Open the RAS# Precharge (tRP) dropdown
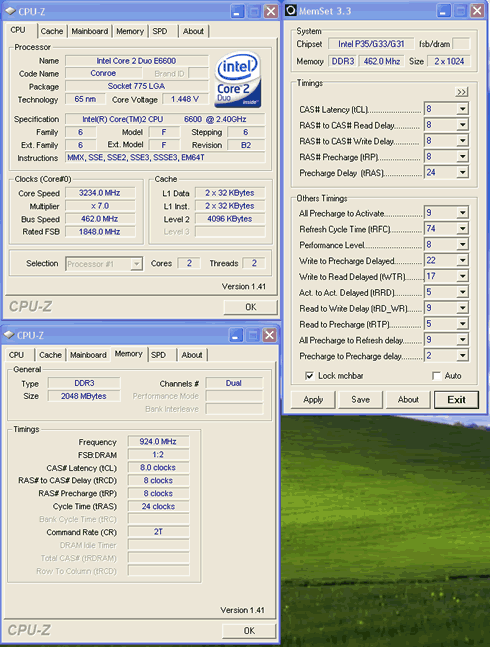490x647 pixels. (x=462, y=157)
